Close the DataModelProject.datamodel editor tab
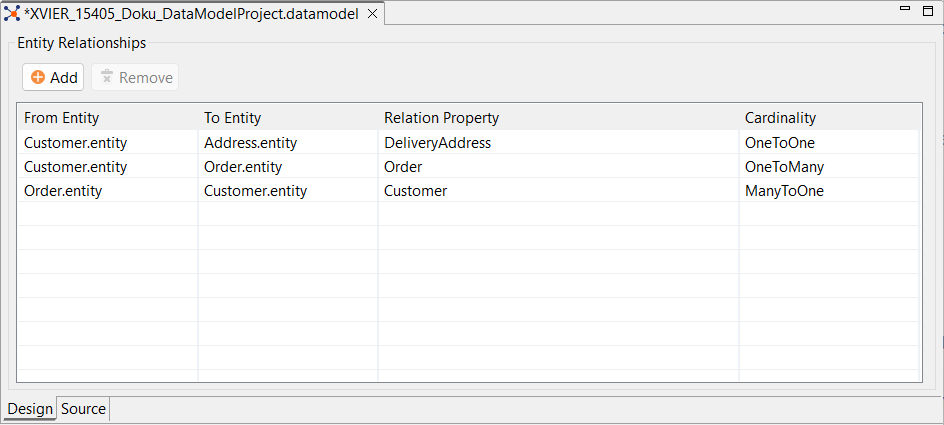This screenshot has height=425, width=944. 372,14
